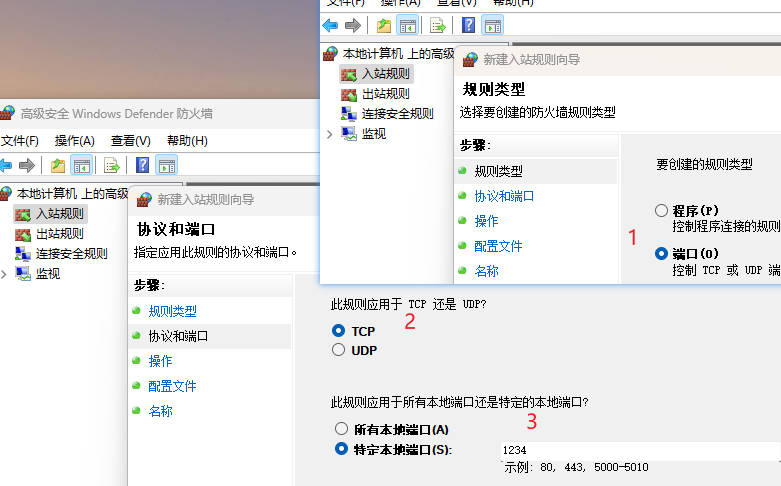Click the up-one-level folder icon in the lower-left window toolbar
This screenshot has height=486, width=781.
point(58,165)
